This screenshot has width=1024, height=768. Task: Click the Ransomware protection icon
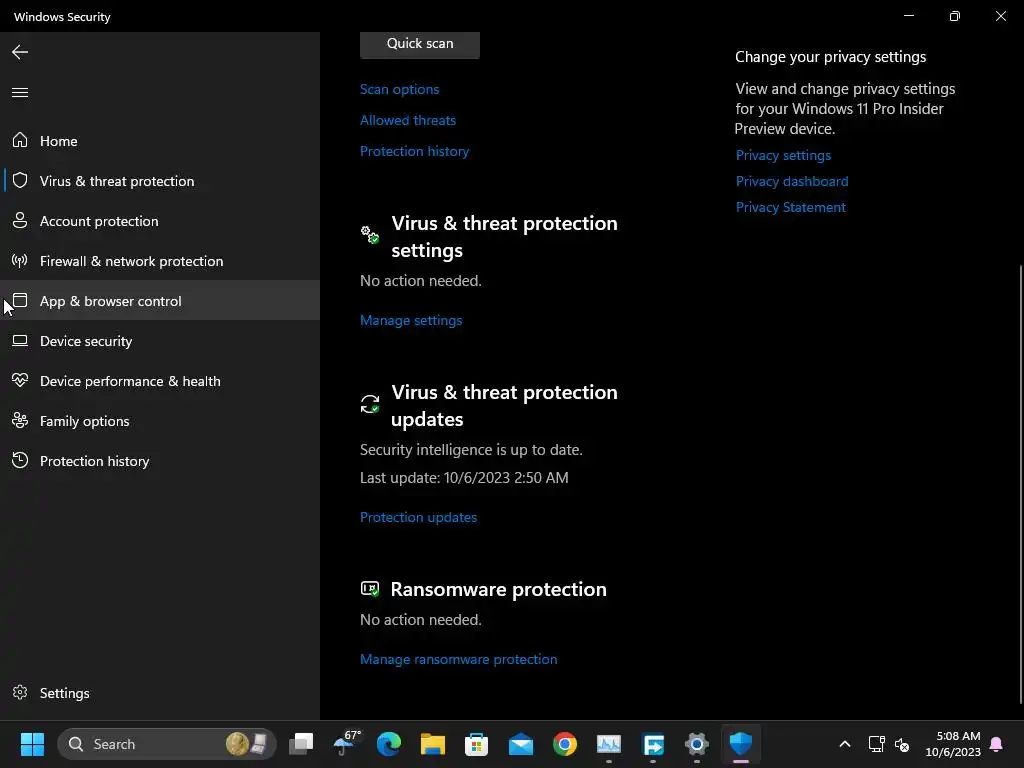(x=370, y=589)
